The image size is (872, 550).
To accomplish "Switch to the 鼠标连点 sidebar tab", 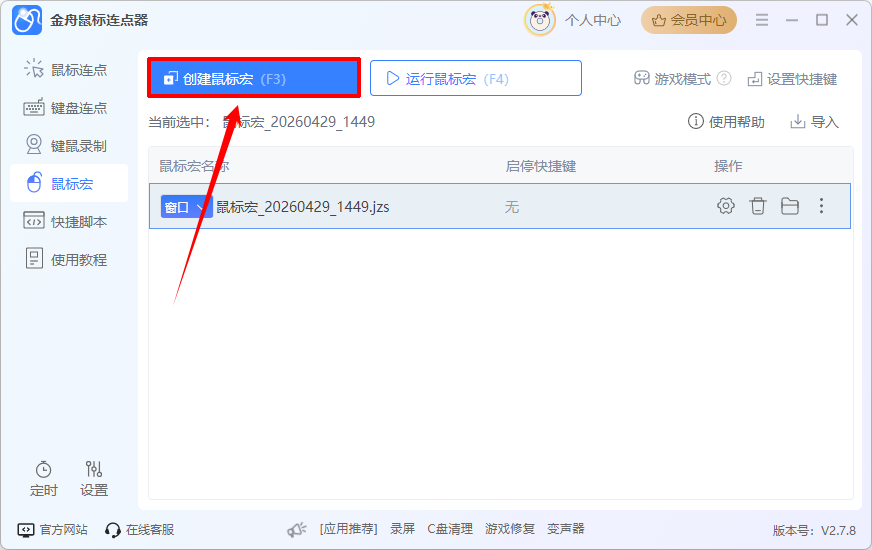I will point(69,70).
